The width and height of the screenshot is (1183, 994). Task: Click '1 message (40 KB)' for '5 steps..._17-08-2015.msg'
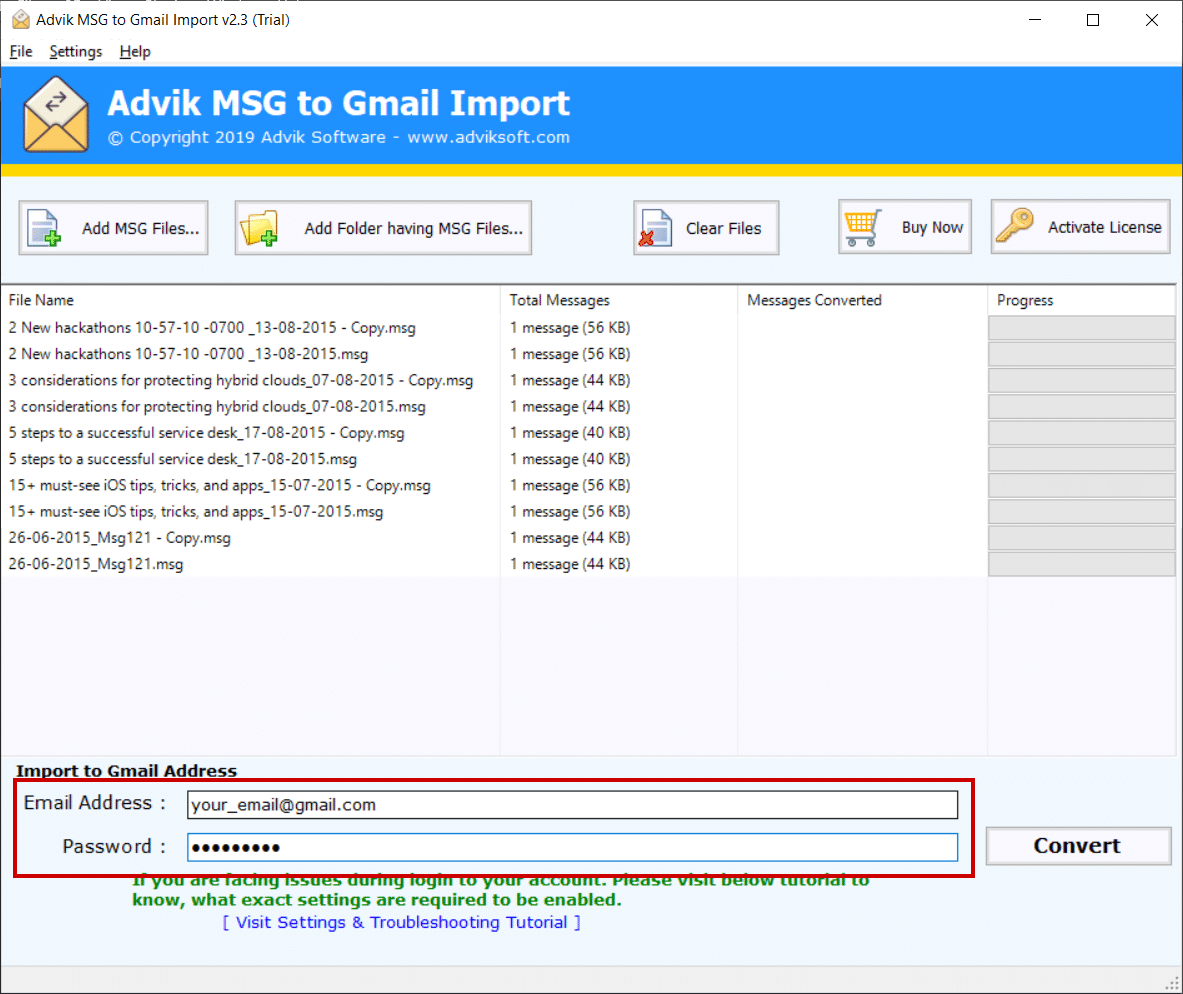570,459
